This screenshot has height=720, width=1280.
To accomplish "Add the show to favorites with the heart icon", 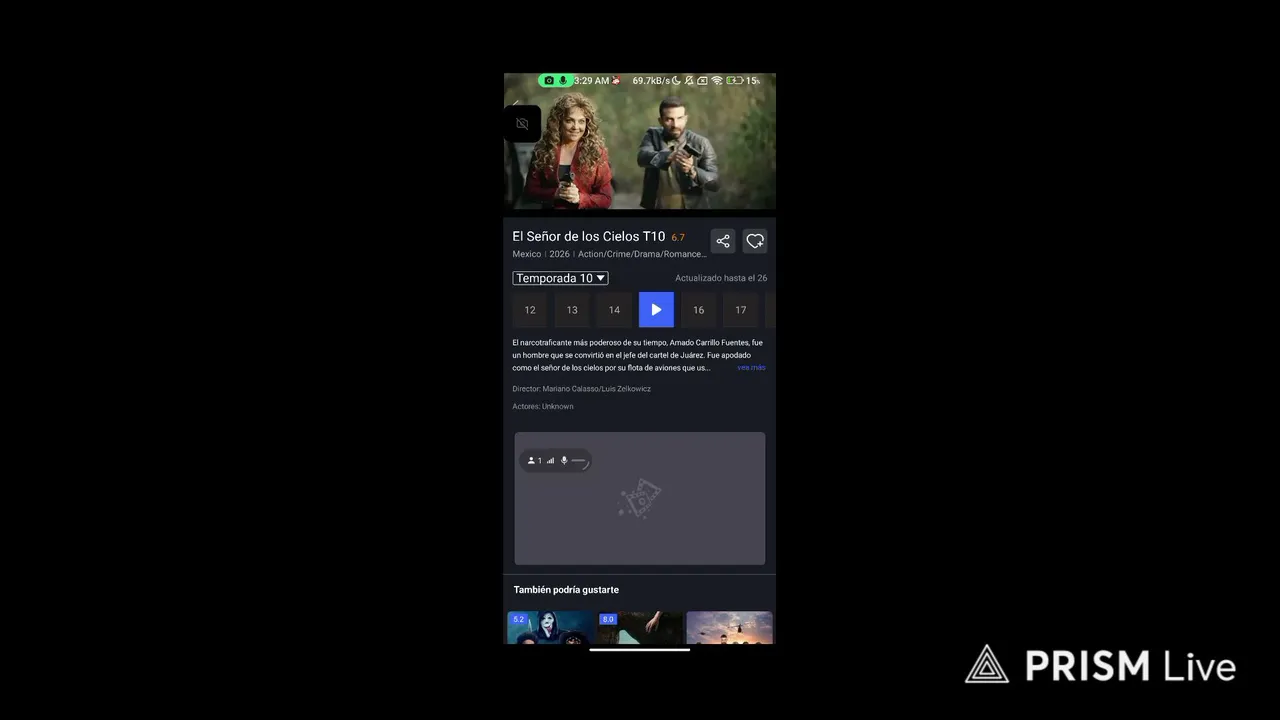I will [x=755, y=241].
